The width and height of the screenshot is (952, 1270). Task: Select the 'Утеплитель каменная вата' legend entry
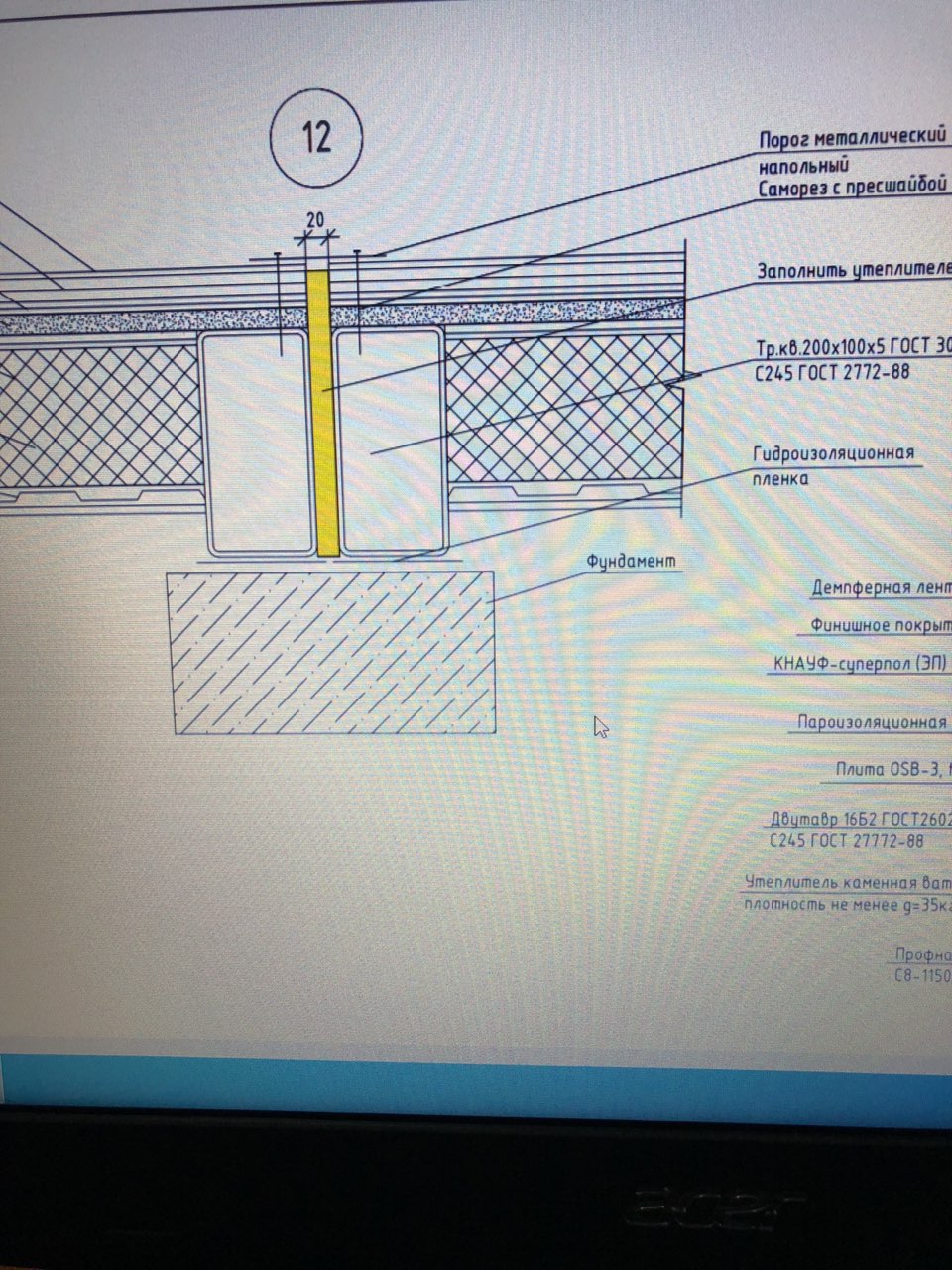pyautogui.click(x=848, y=882)
